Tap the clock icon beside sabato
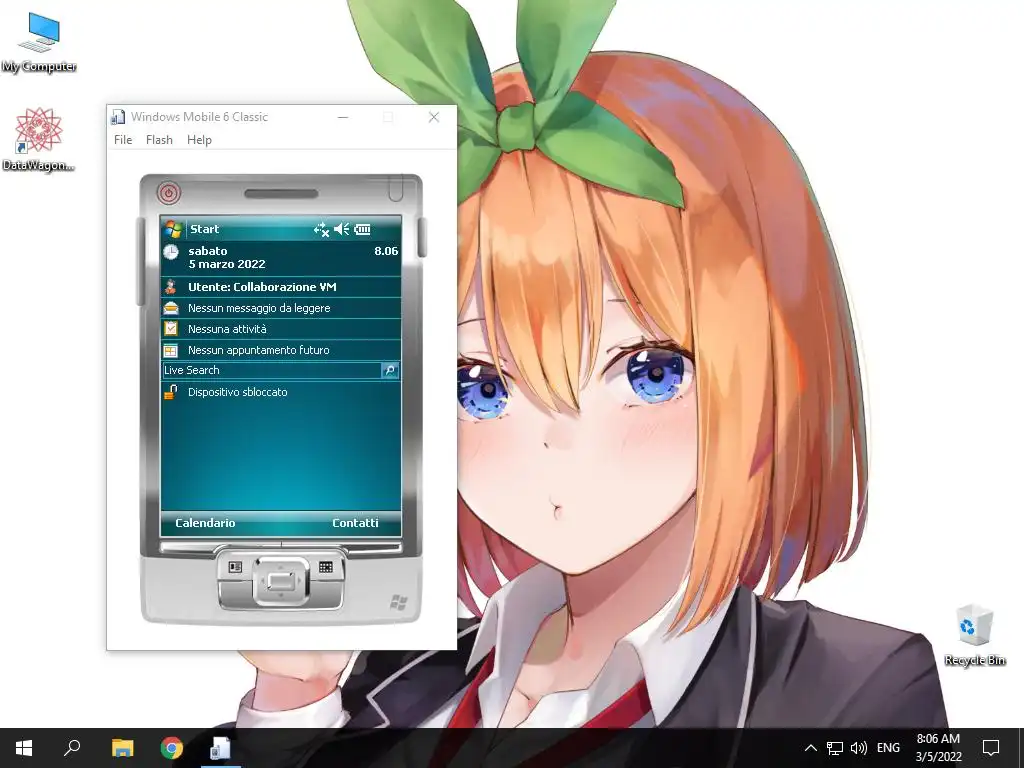1024x768 pixels. [x=171, y=252]
